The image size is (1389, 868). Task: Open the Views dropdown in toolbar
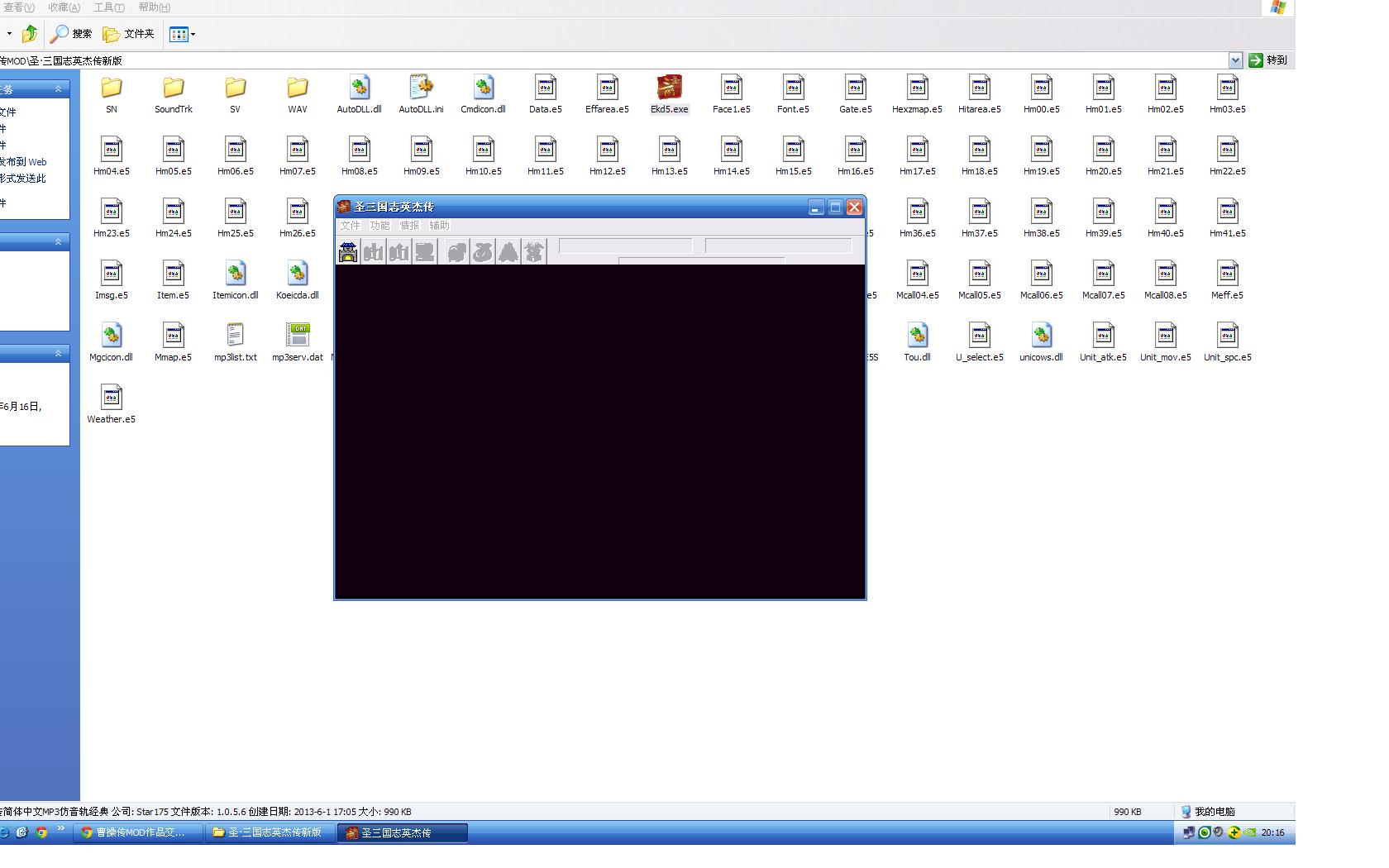pos(182,34)
